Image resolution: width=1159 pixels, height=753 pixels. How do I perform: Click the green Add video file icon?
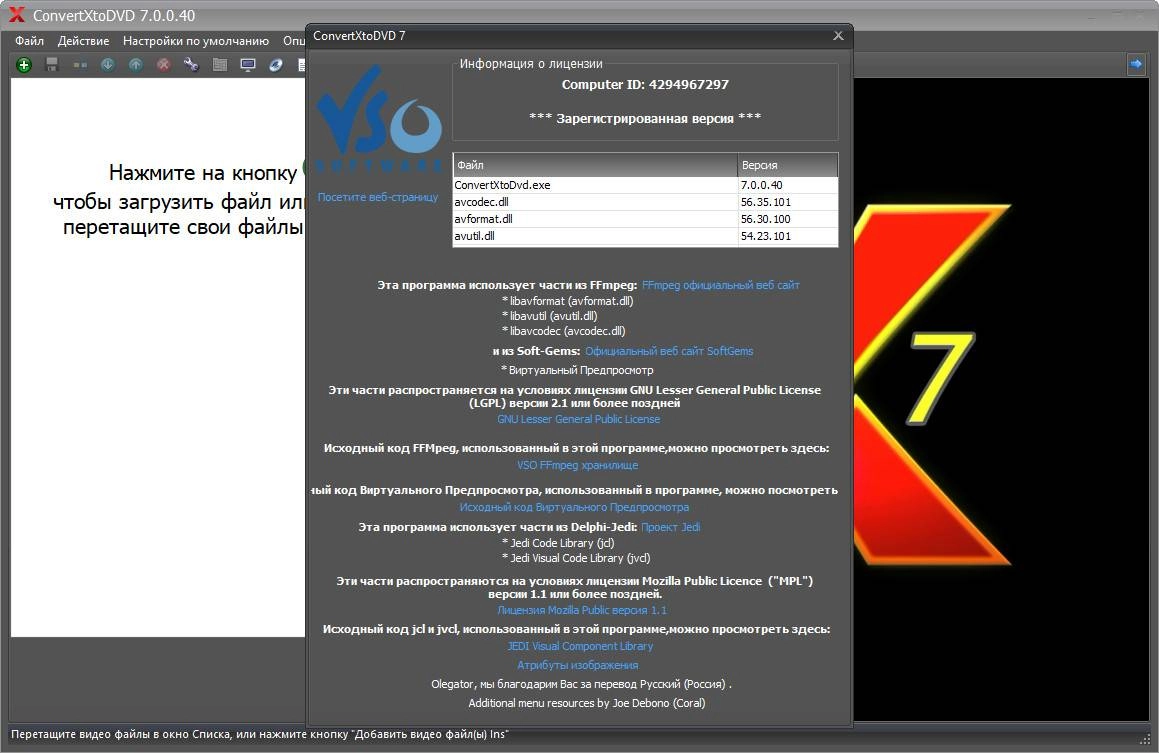pyautogui.click(x=24, y=65)
